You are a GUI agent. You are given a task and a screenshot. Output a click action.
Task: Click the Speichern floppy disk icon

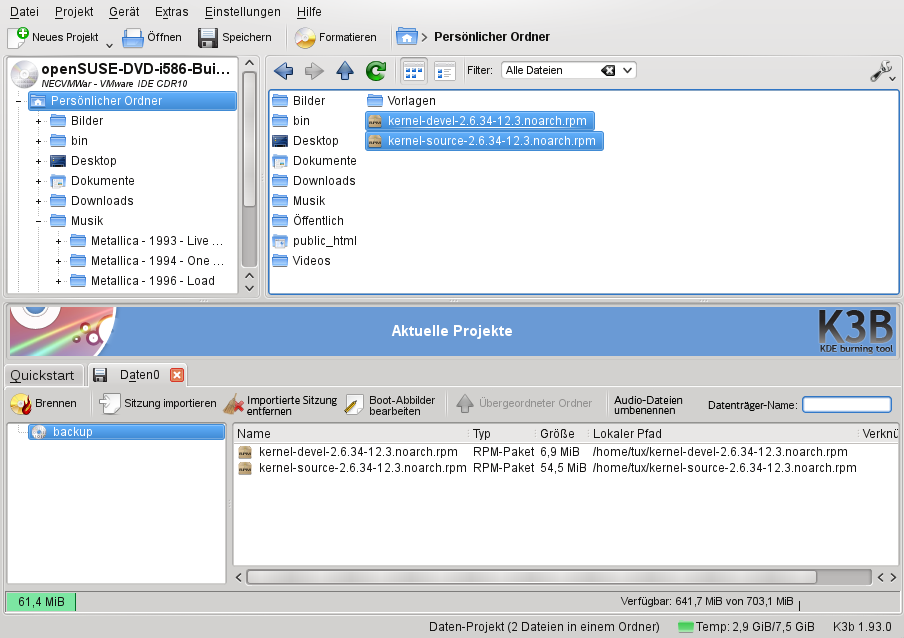coord(208,37)
